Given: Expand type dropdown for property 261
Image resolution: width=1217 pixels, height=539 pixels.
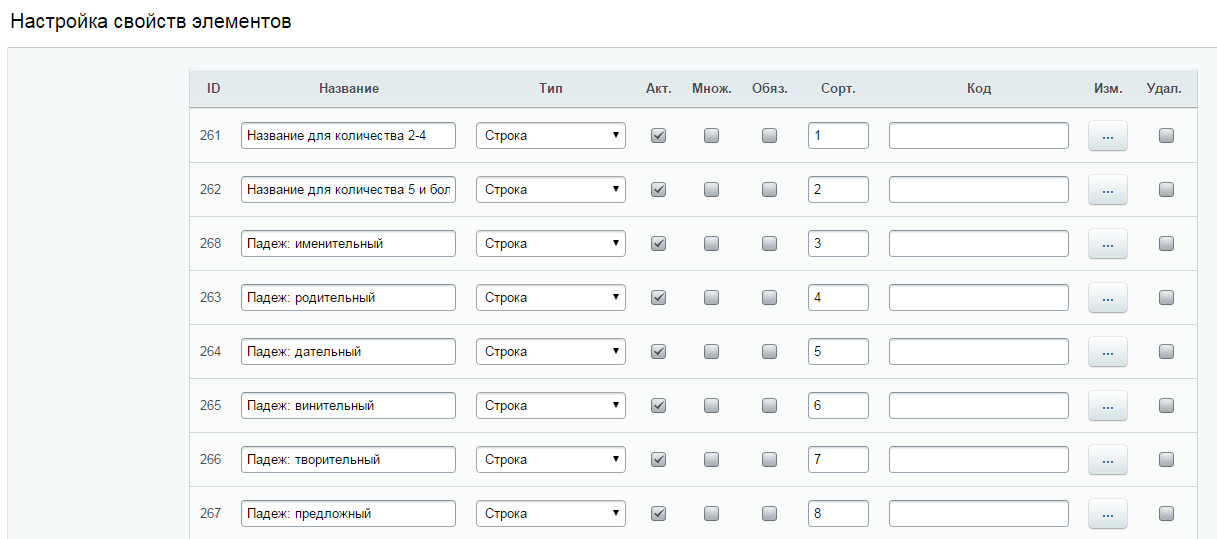Looking at the screenshot, I should 551,135.
